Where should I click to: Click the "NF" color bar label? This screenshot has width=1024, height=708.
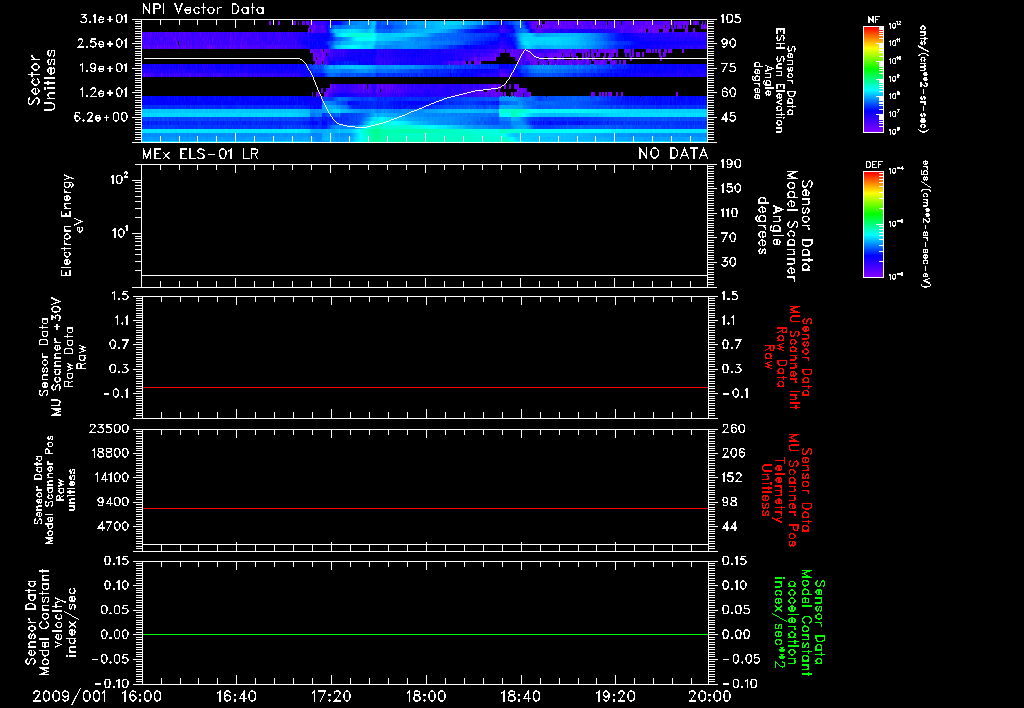(873, 20)
